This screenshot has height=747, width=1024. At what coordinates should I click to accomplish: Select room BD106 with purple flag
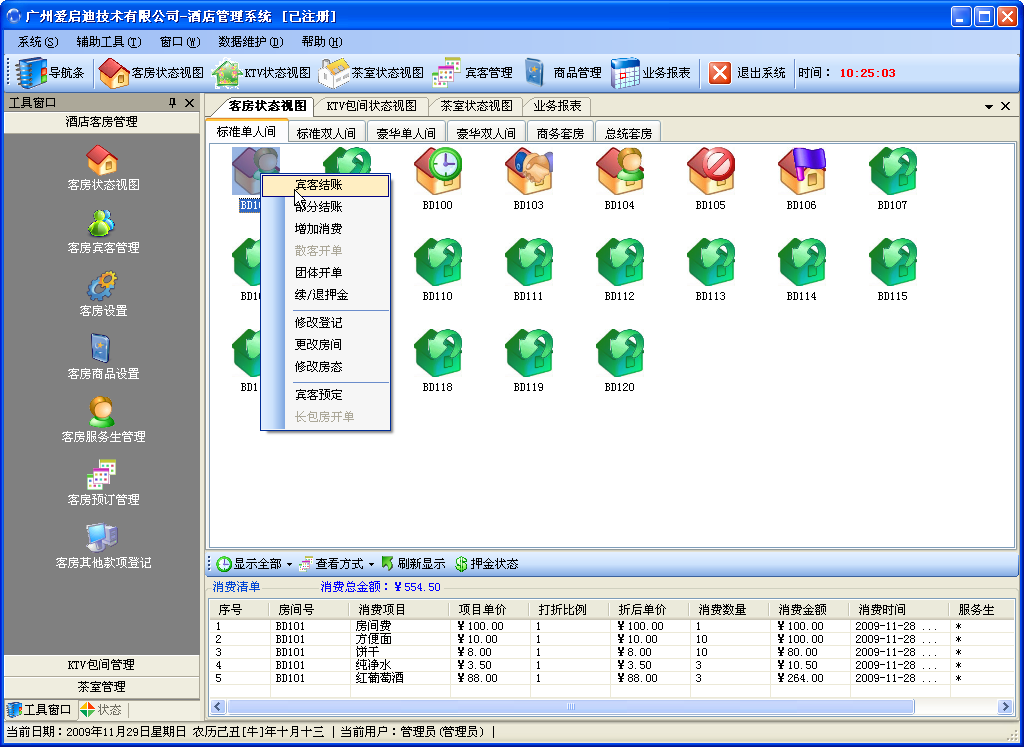[802, 172]
